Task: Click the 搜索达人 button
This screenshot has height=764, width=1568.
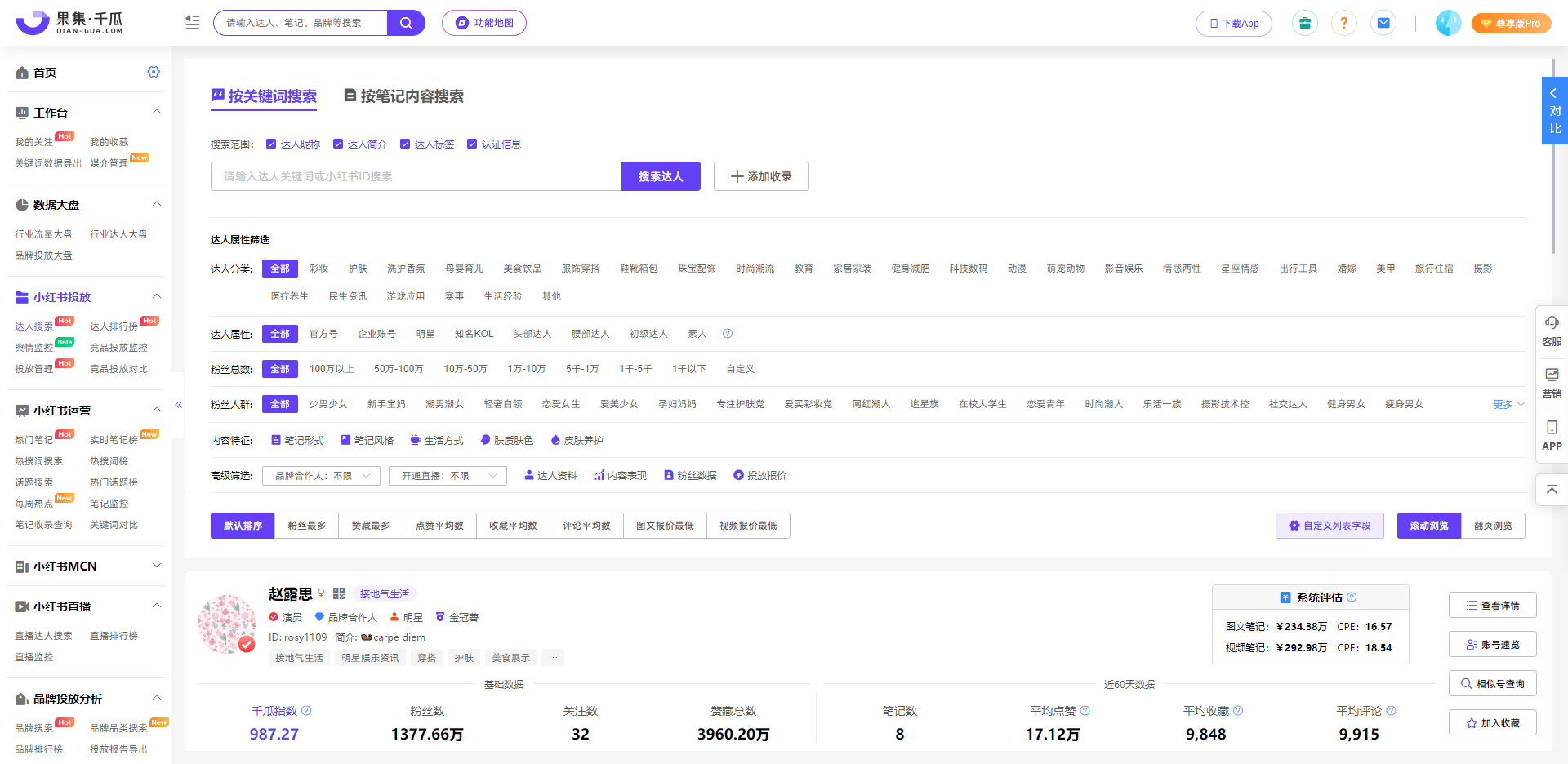Action: coord(661,176)
